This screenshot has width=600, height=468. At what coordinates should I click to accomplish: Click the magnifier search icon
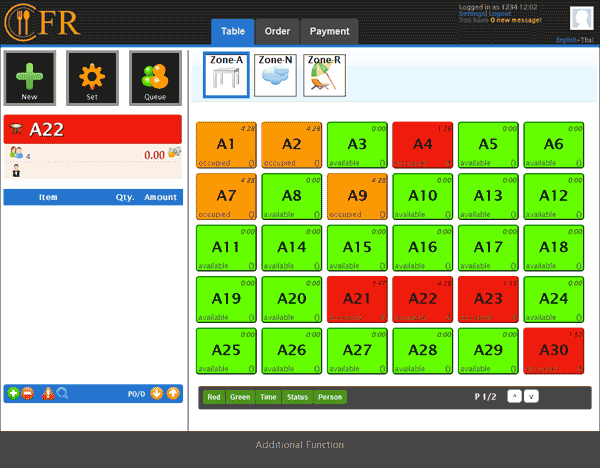tap(62, 393)
